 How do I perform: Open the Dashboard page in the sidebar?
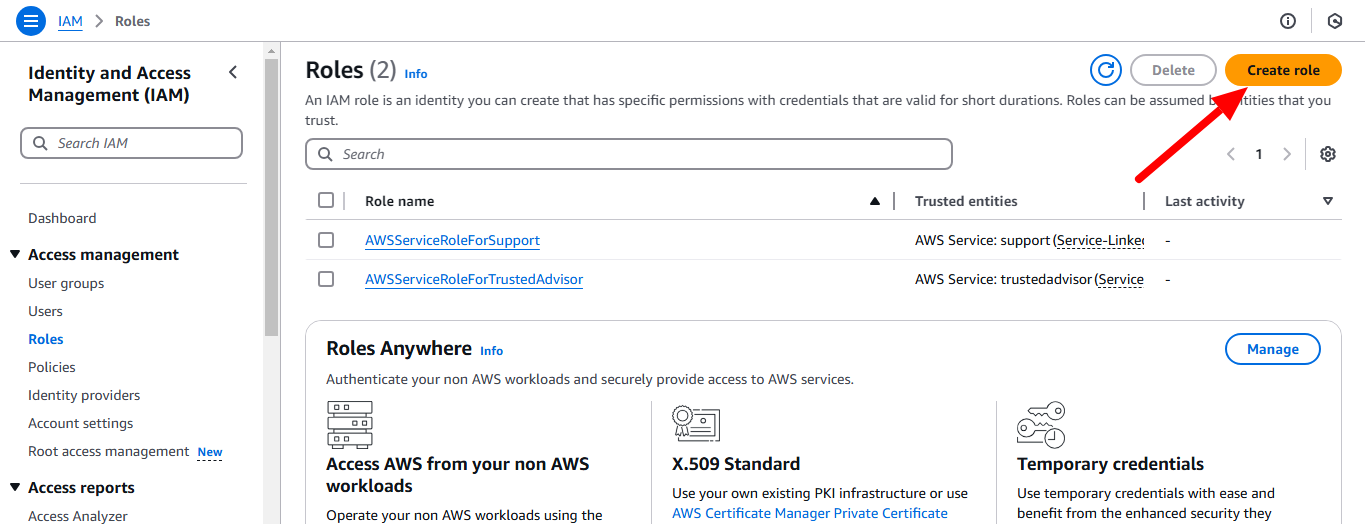tap(62, 218)
